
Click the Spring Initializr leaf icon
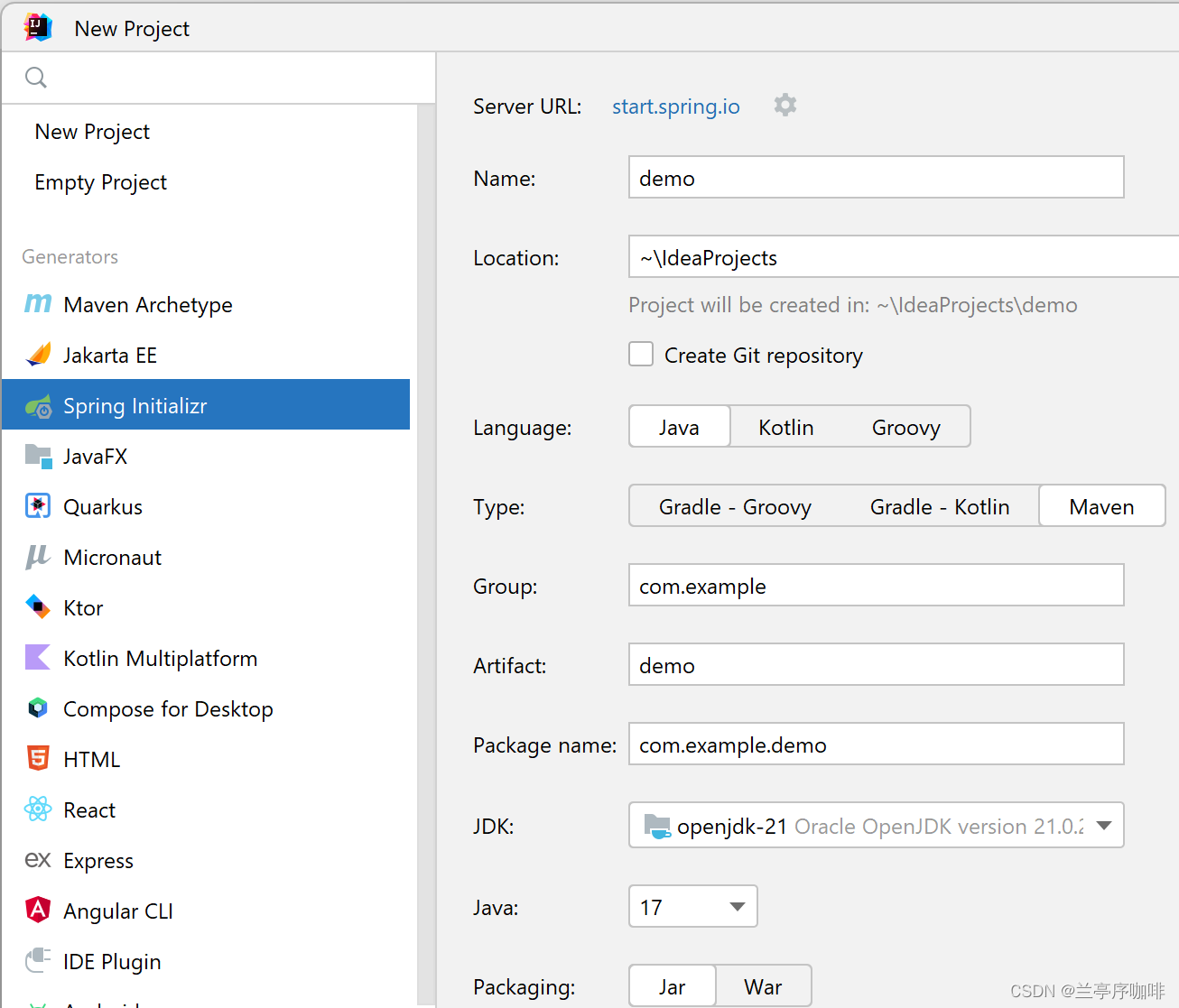(38, 406)
